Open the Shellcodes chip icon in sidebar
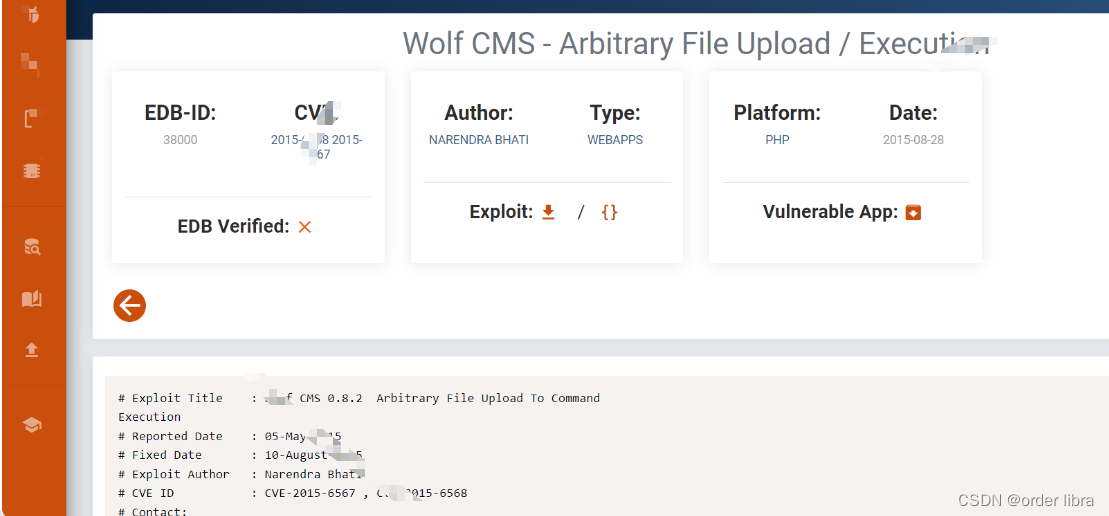 tap(31, 171)
